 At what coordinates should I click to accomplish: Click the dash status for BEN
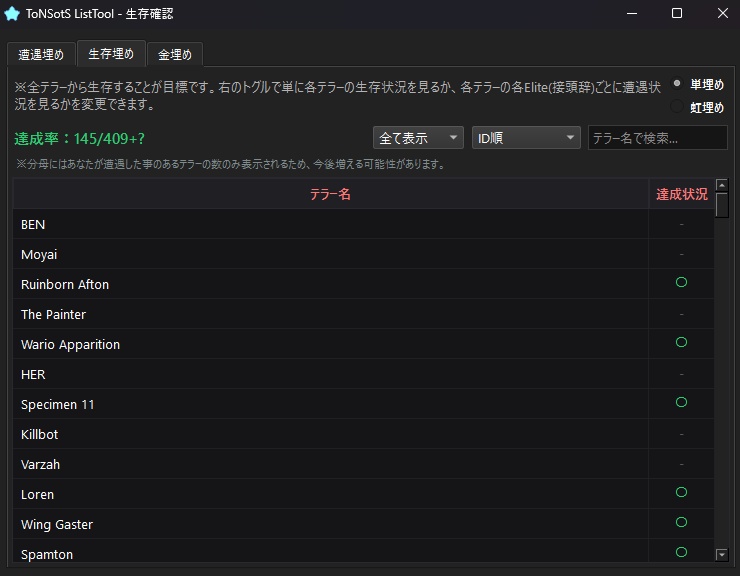681,224
